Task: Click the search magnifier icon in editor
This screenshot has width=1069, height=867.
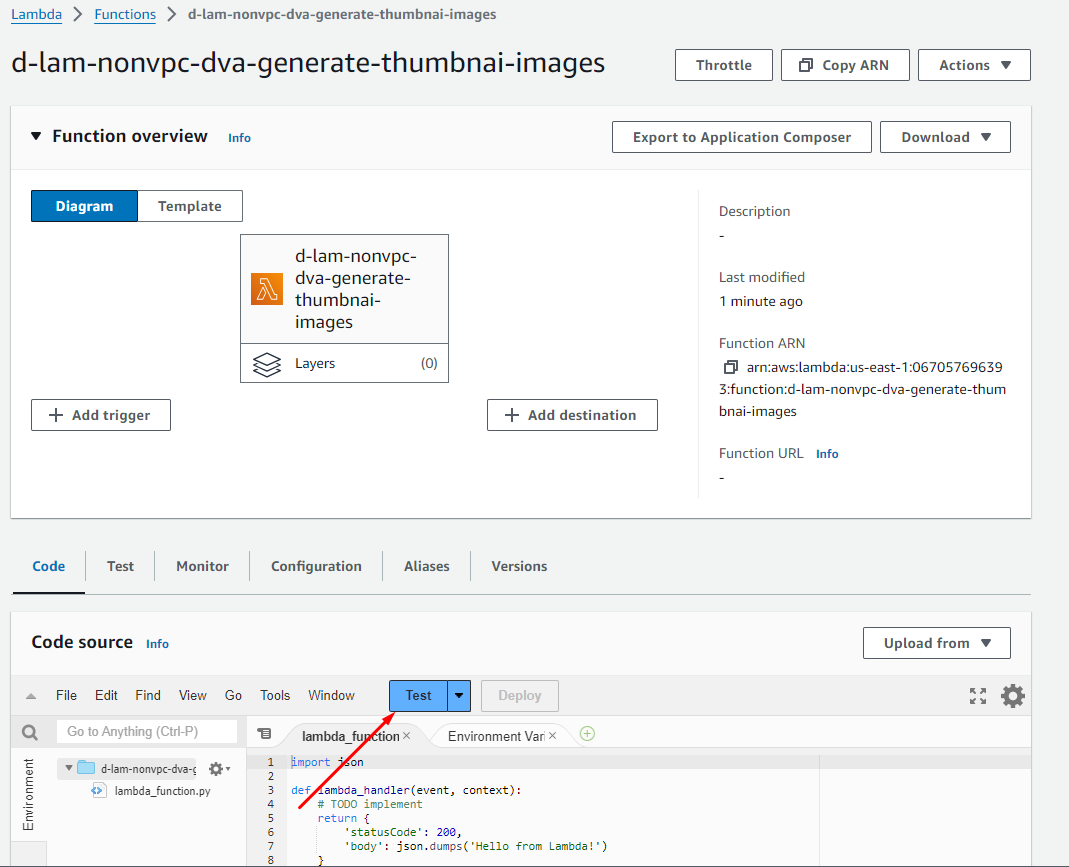Action: click(x=30, y=732)
